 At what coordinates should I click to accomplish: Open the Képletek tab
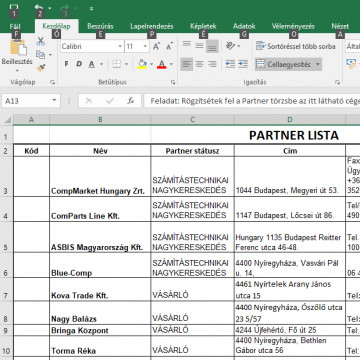pos(203,26)
